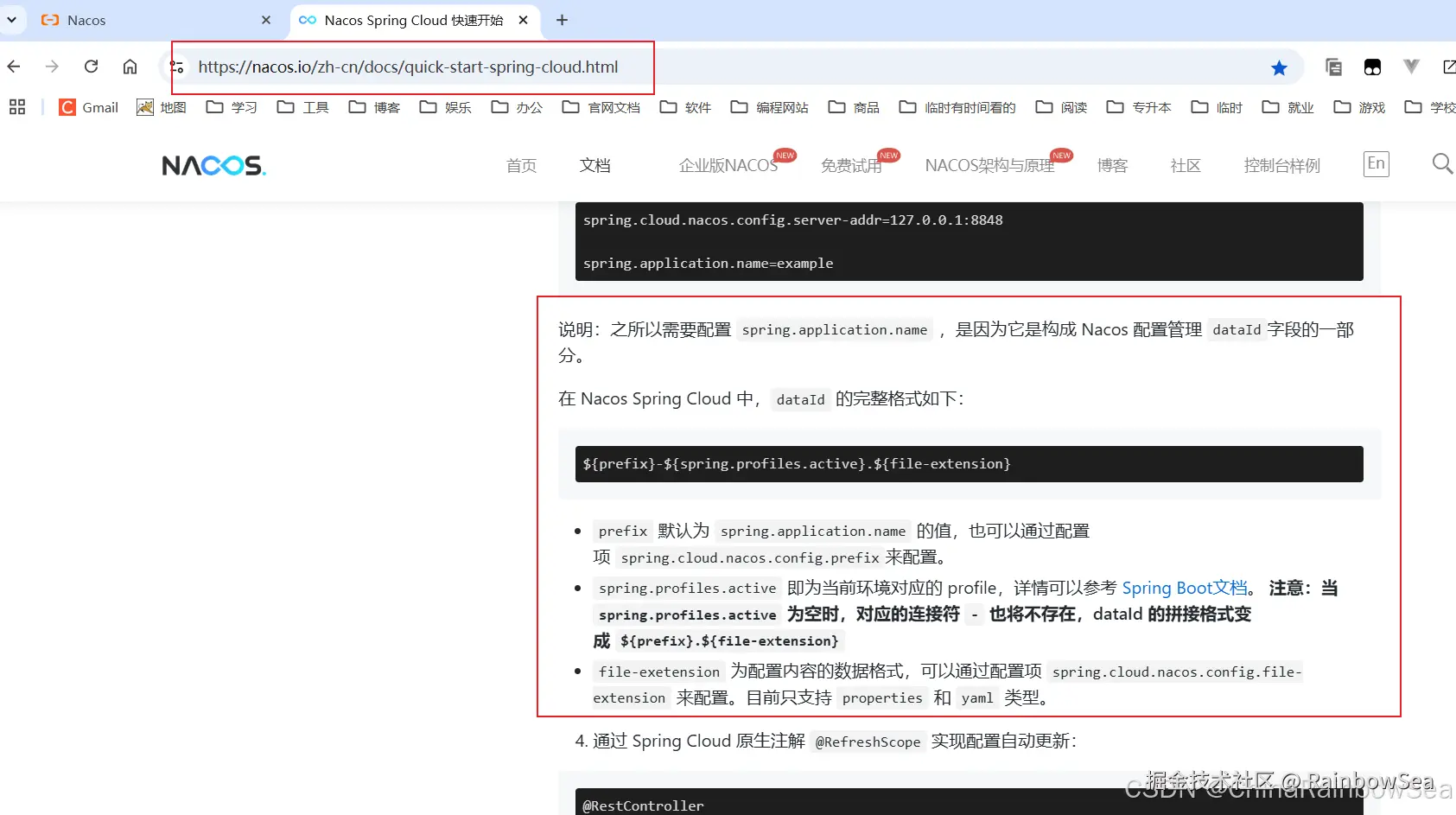Viewport: 1456px width, 815px height.
Task: Switch to the Nacos browser tab
Action: click(156, 20)
